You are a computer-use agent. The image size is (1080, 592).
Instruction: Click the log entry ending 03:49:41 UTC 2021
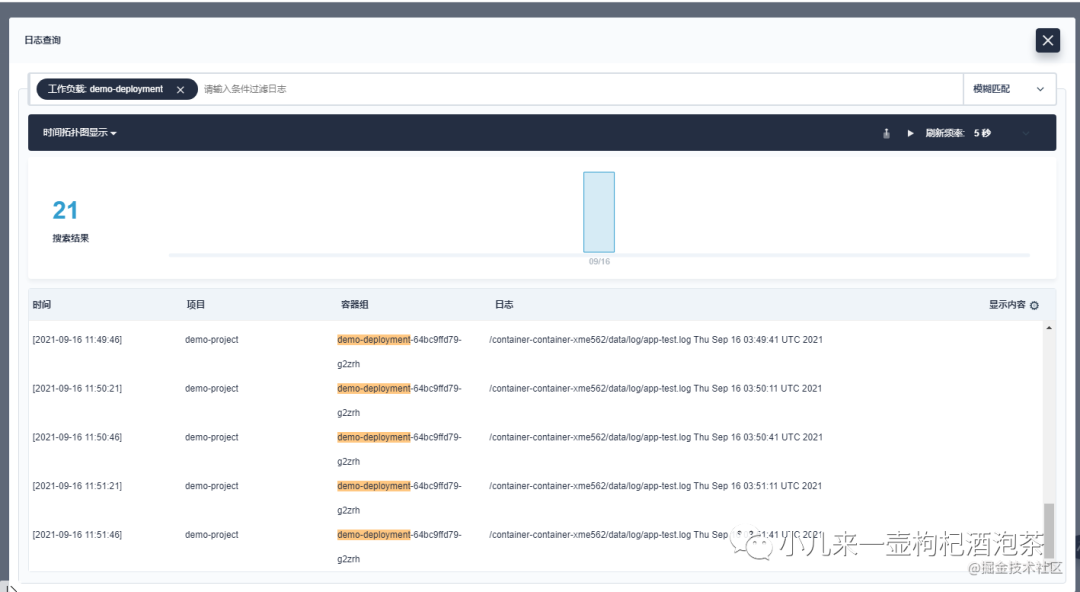tap(656, 340)
